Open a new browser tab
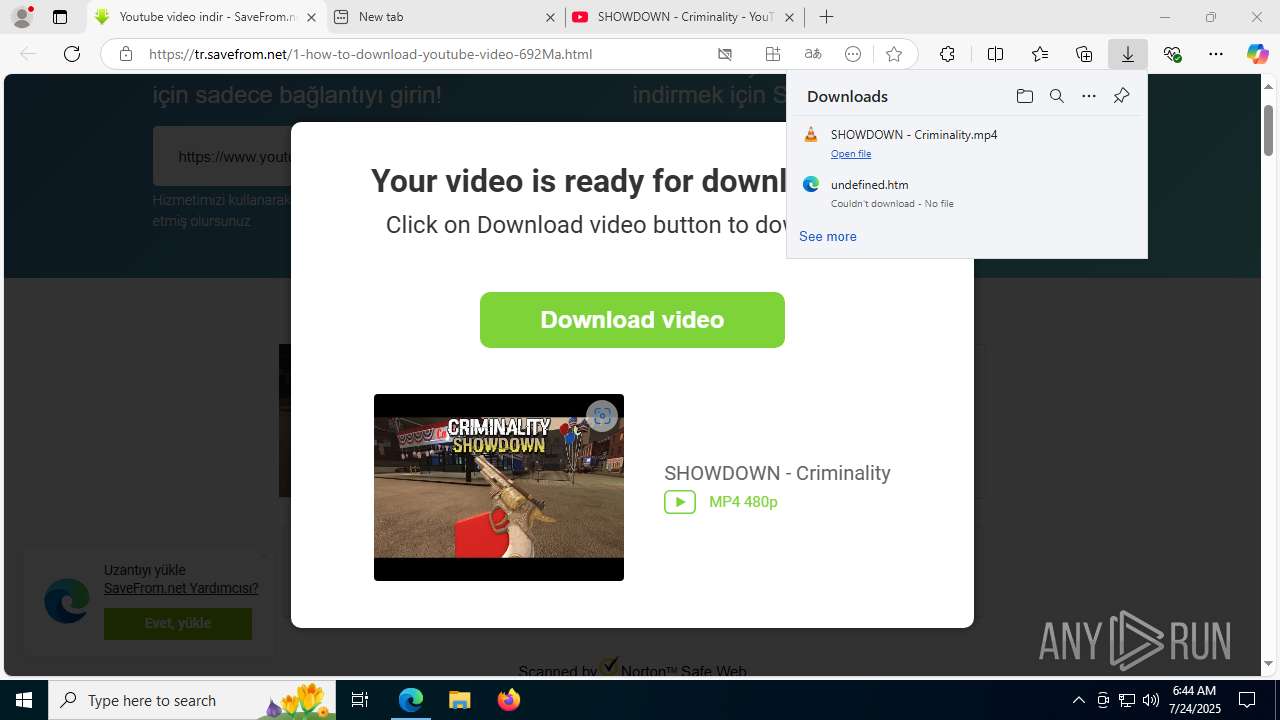 [826, 17]
